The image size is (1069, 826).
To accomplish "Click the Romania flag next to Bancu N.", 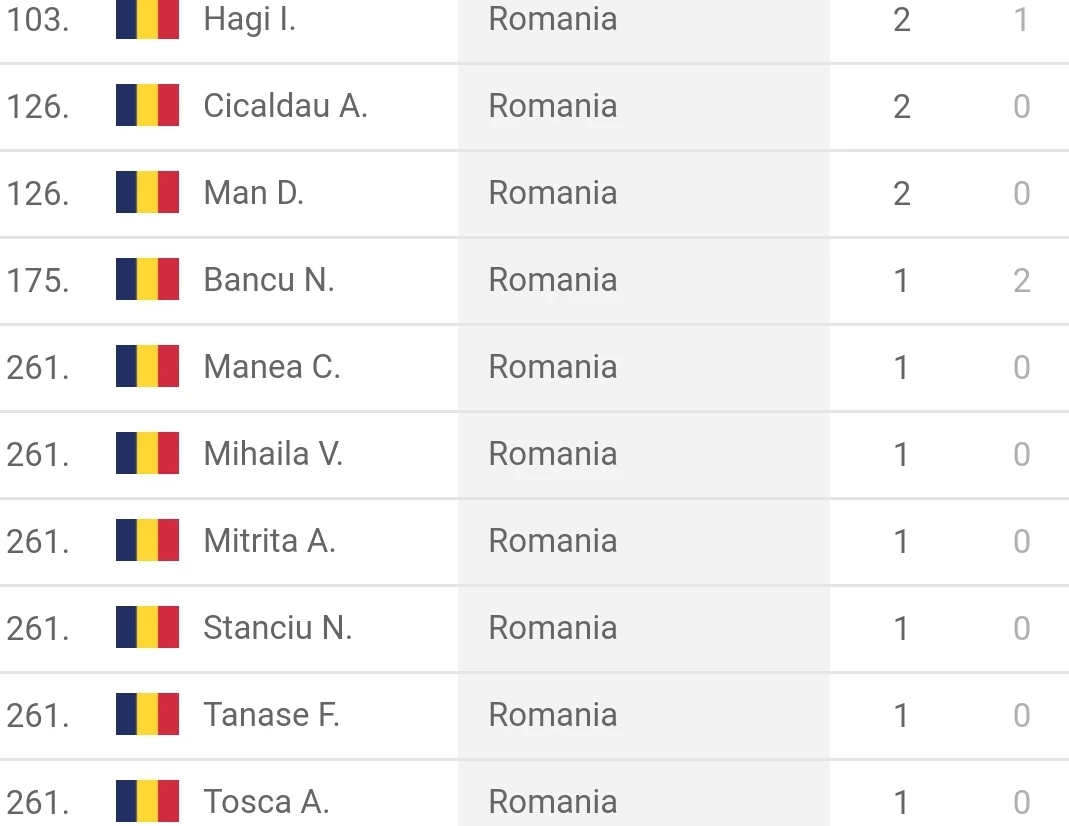I will click(x=147, y=279).
